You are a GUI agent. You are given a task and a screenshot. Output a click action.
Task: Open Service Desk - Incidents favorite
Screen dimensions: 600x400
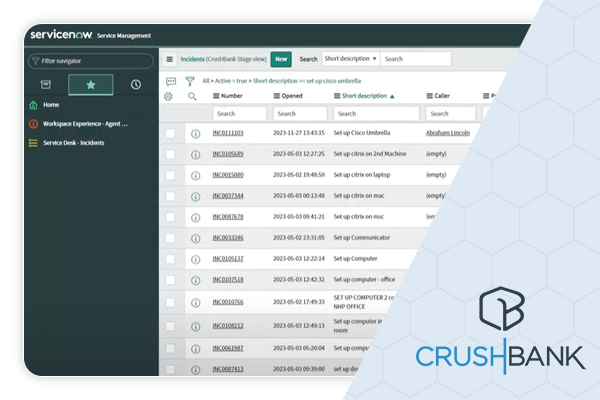[x=73, y=143]
